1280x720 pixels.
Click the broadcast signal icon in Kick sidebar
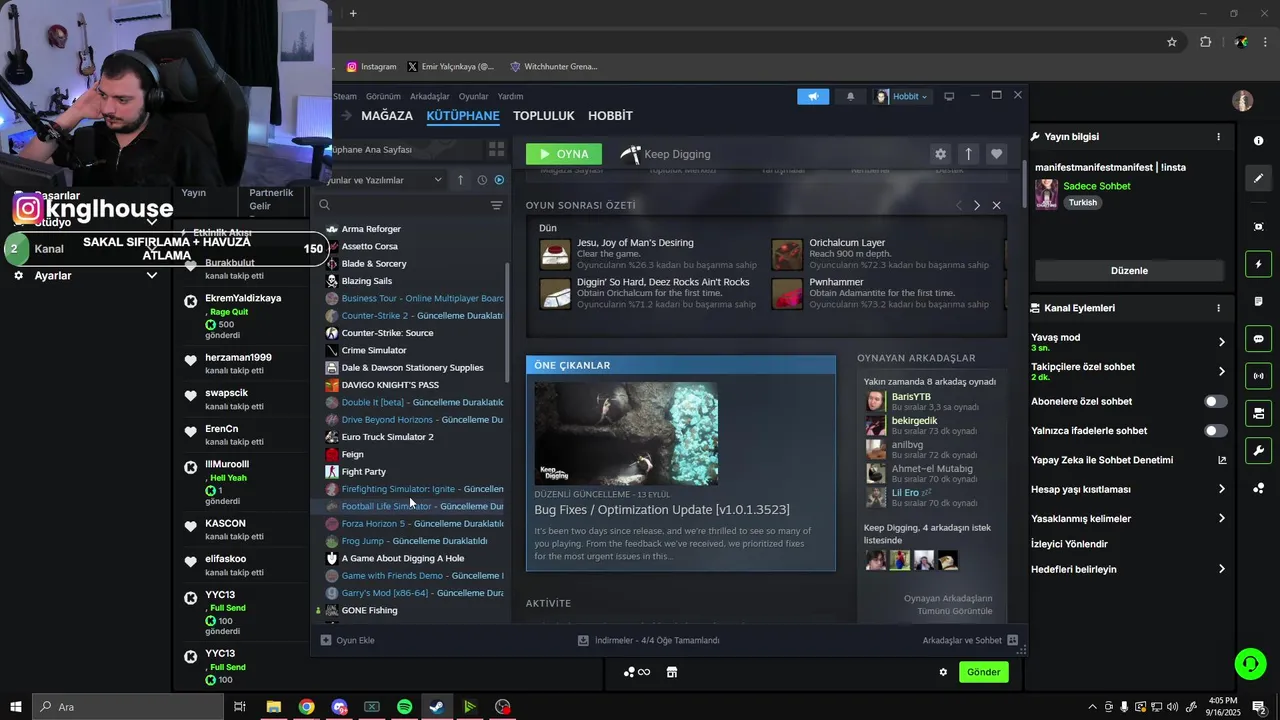(x=1258, y=376)
